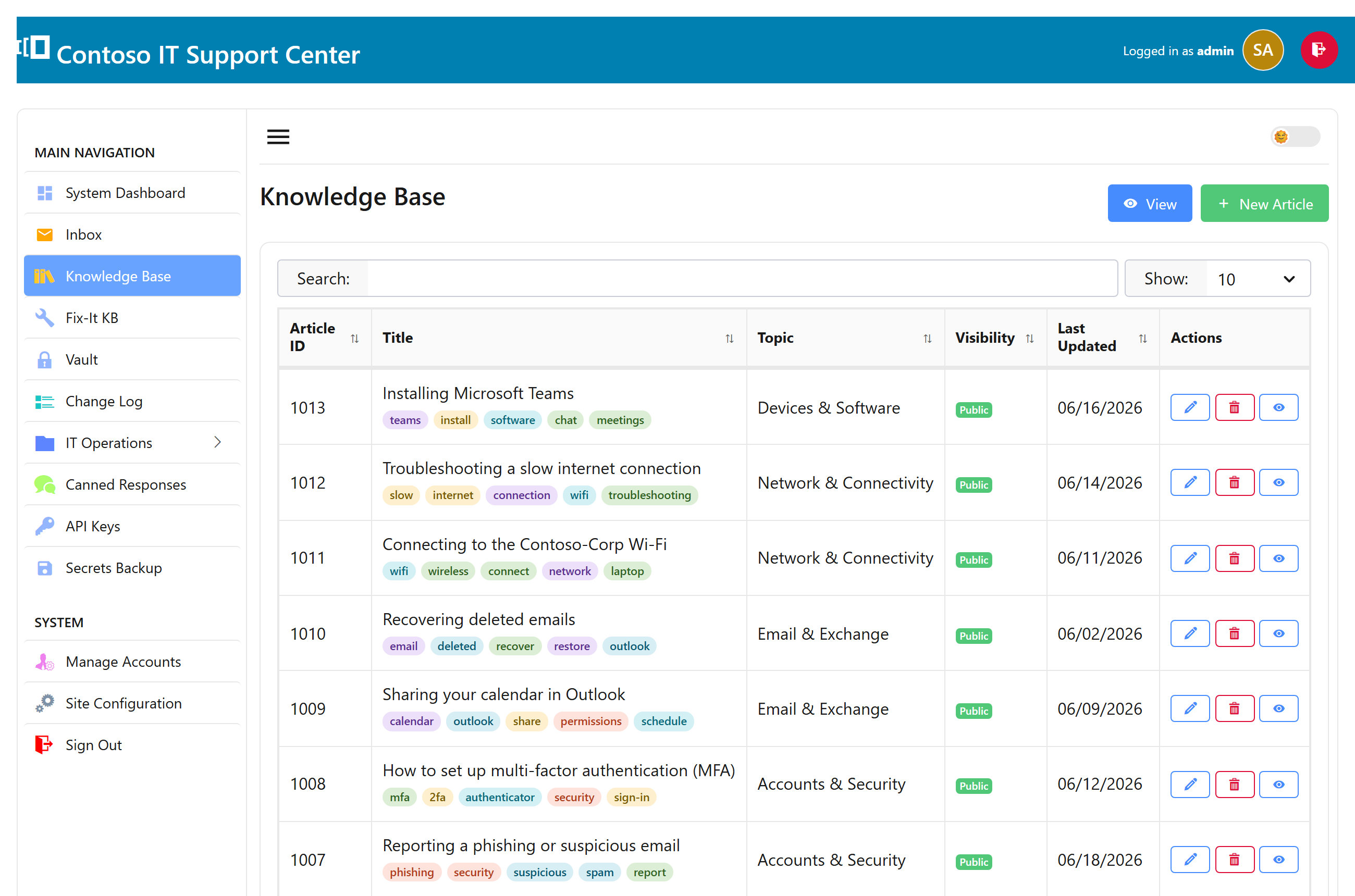Open Canned Responses page
1355x896 pixels.
pyautogui.click(x=132, y=484)
